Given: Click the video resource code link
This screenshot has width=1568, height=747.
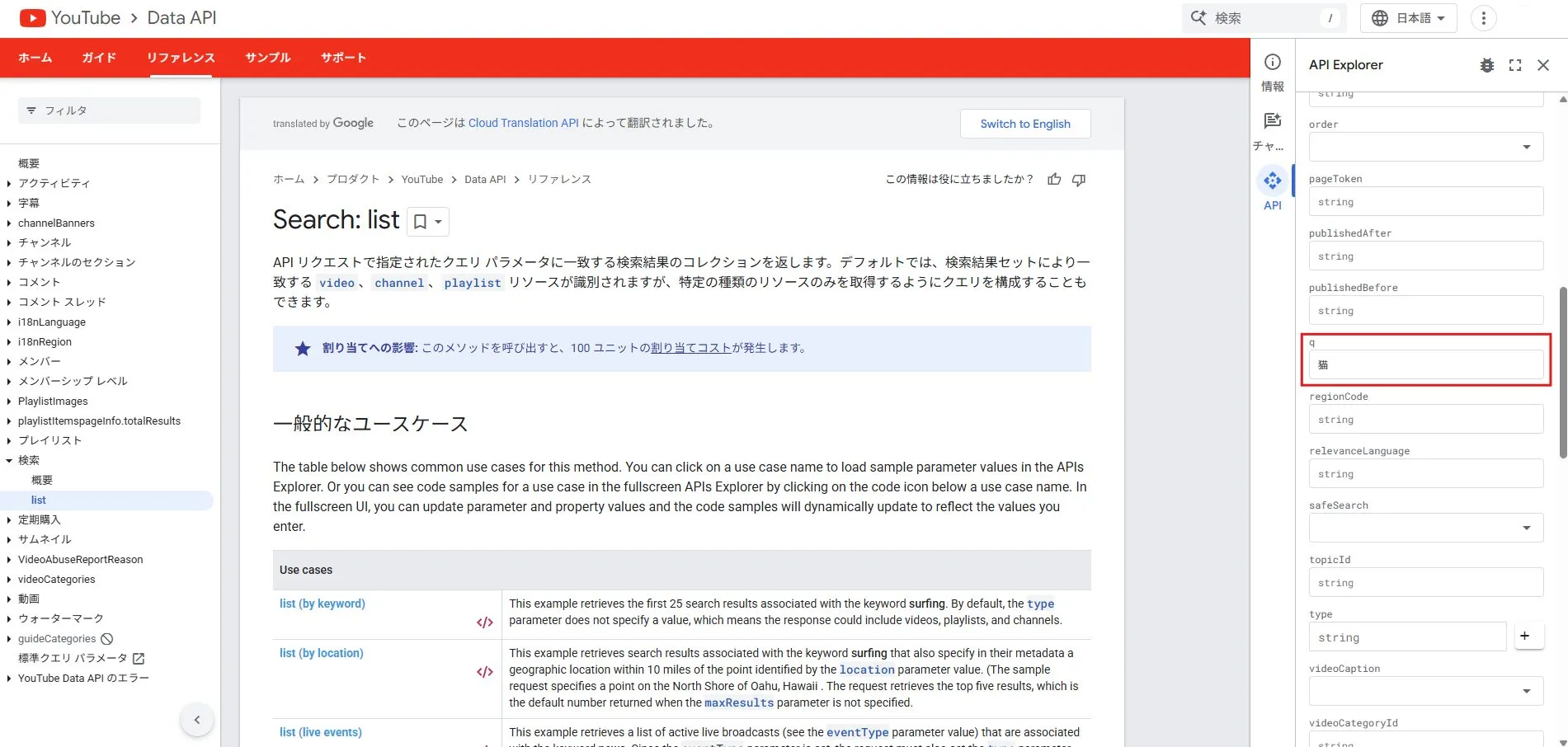Looking at the screenshot, I should [337, 283].
